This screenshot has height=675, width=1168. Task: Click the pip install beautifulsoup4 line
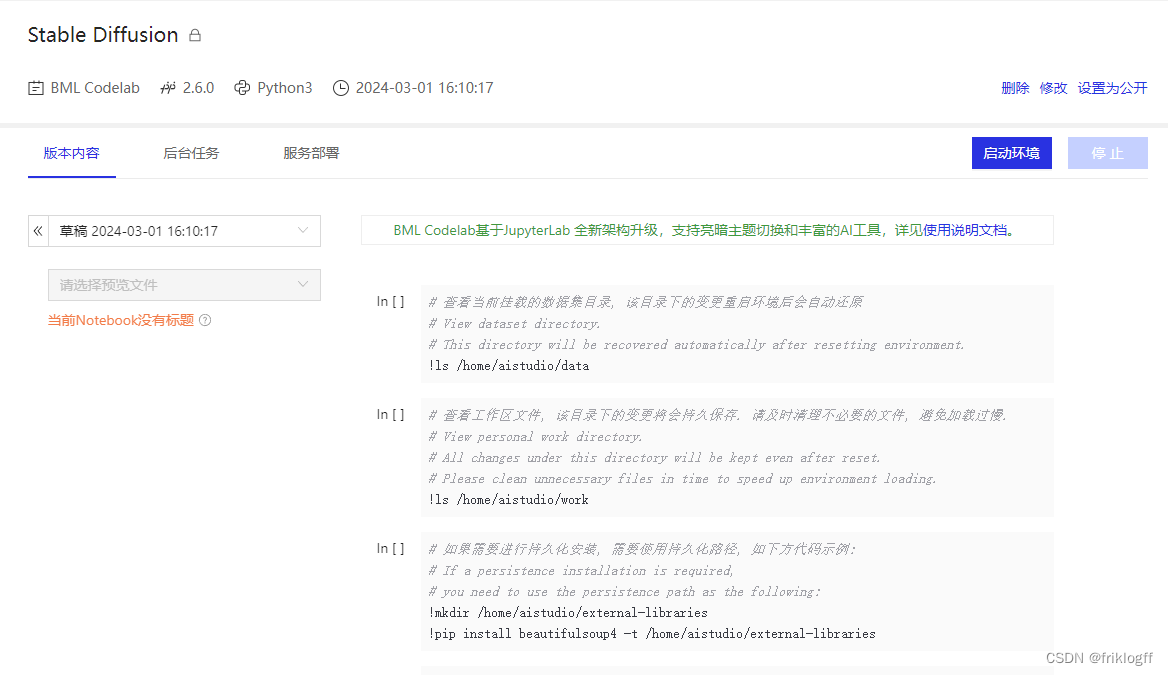pyautogui.click(x=652, y=634)
